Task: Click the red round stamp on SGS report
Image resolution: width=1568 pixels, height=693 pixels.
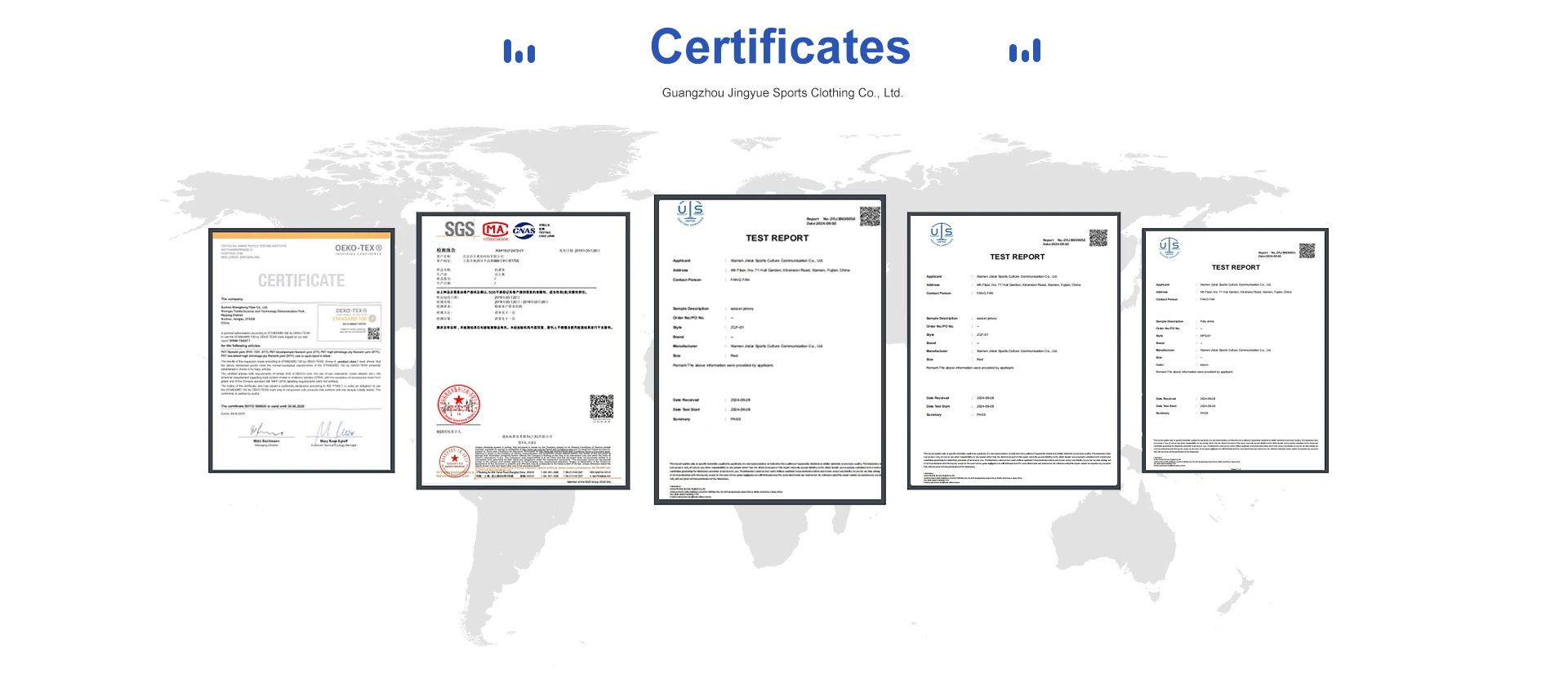Action: [459, 405]
